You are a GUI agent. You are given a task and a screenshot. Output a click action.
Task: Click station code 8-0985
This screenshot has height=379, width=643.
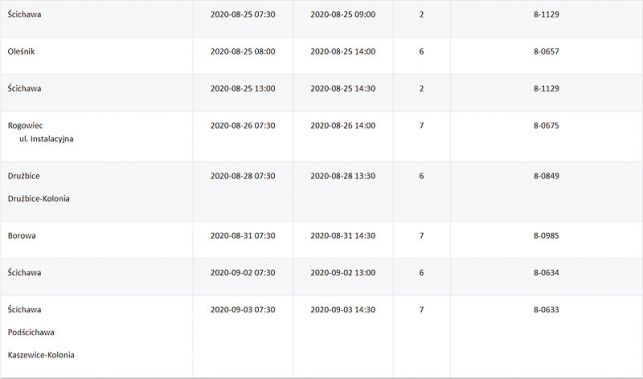tap(546, 236)
